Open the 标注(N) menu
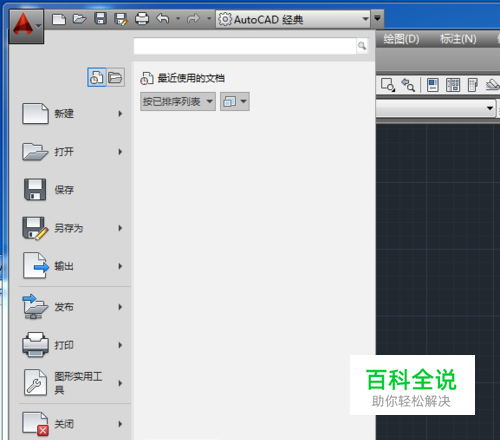This screenshot has width=500, height=440. click(458, 39)
